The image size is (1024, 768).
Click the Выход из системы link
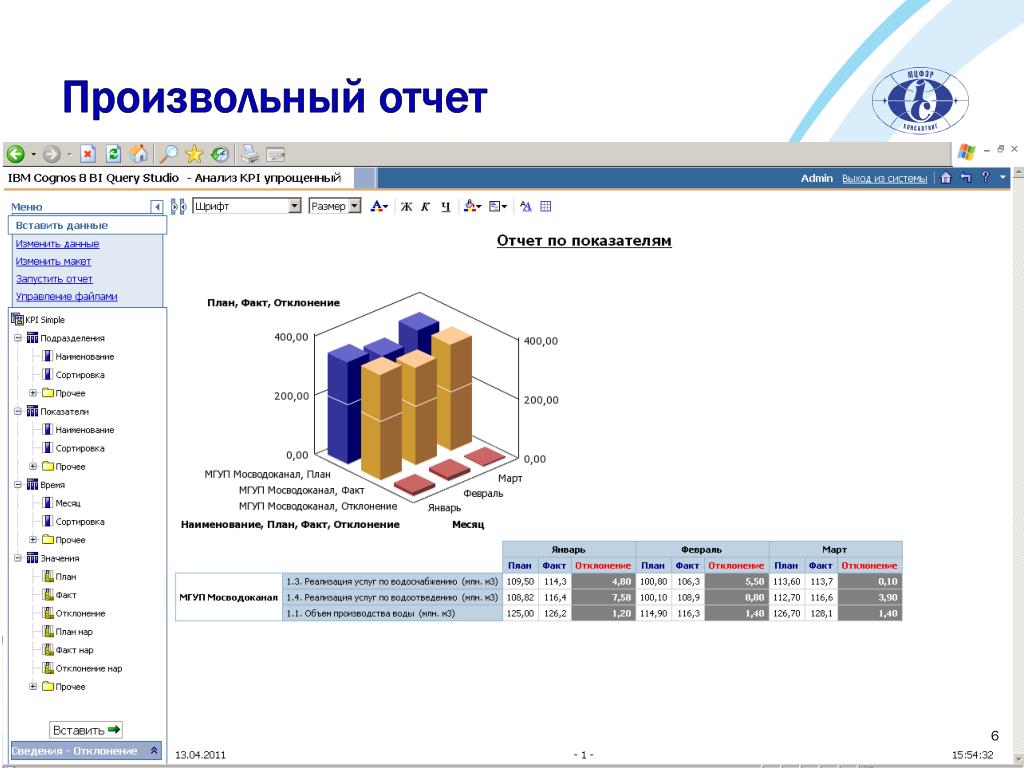point(884,178)
